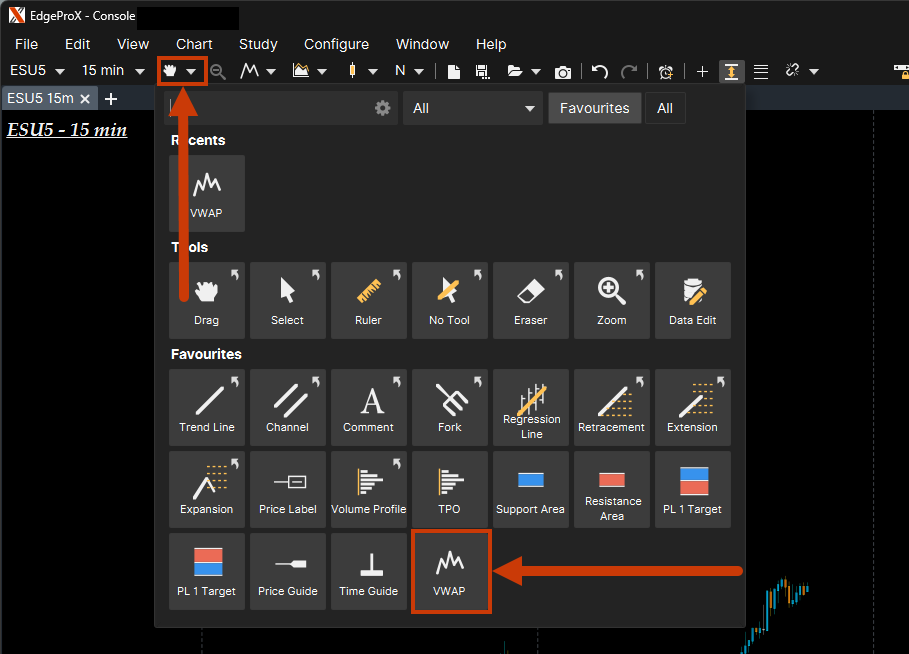The image size is (909, 654).
Task: Select the Trend Line tool
Action: click(207, 407)
